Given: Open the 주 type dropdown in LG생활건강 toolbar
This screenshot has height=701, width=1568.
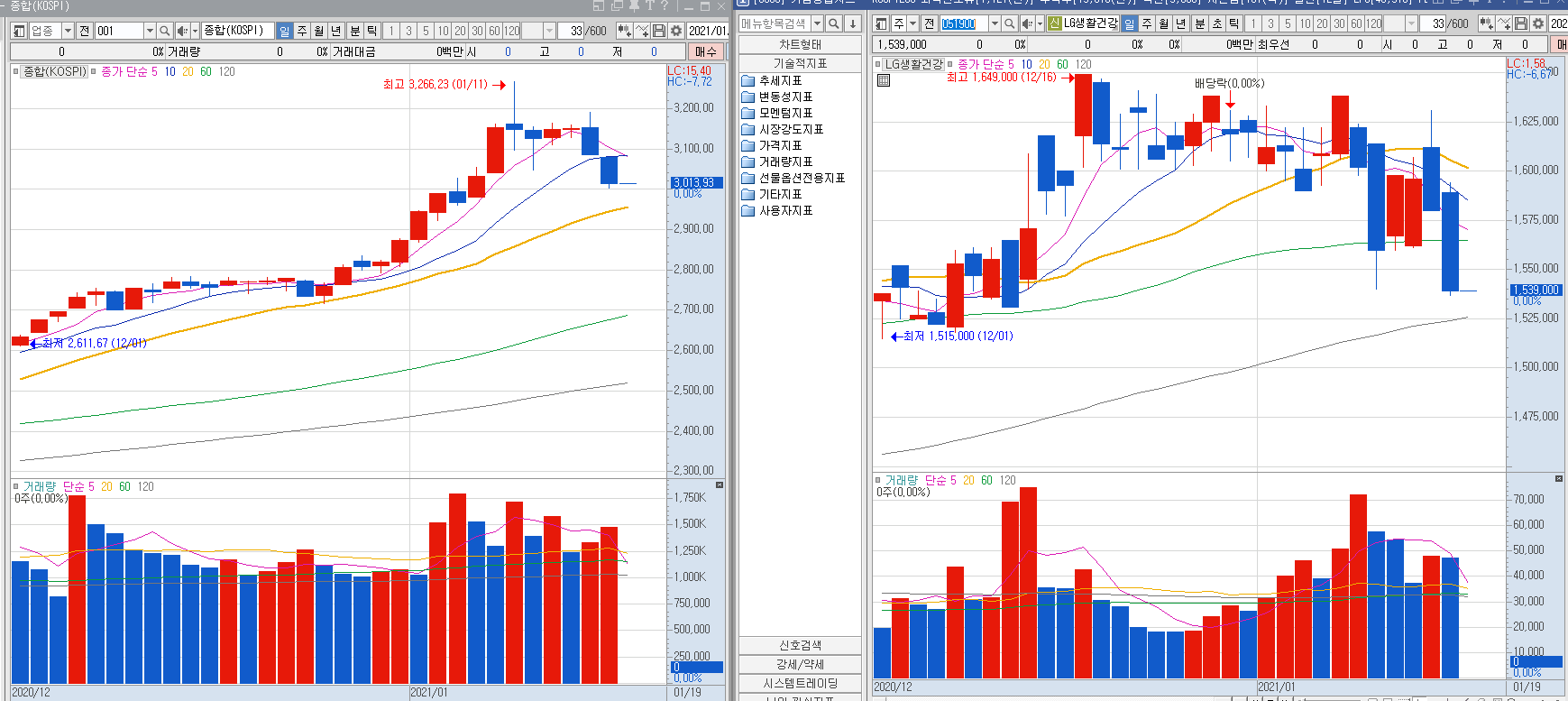Looking at the screenshot, I should point(912,23).
